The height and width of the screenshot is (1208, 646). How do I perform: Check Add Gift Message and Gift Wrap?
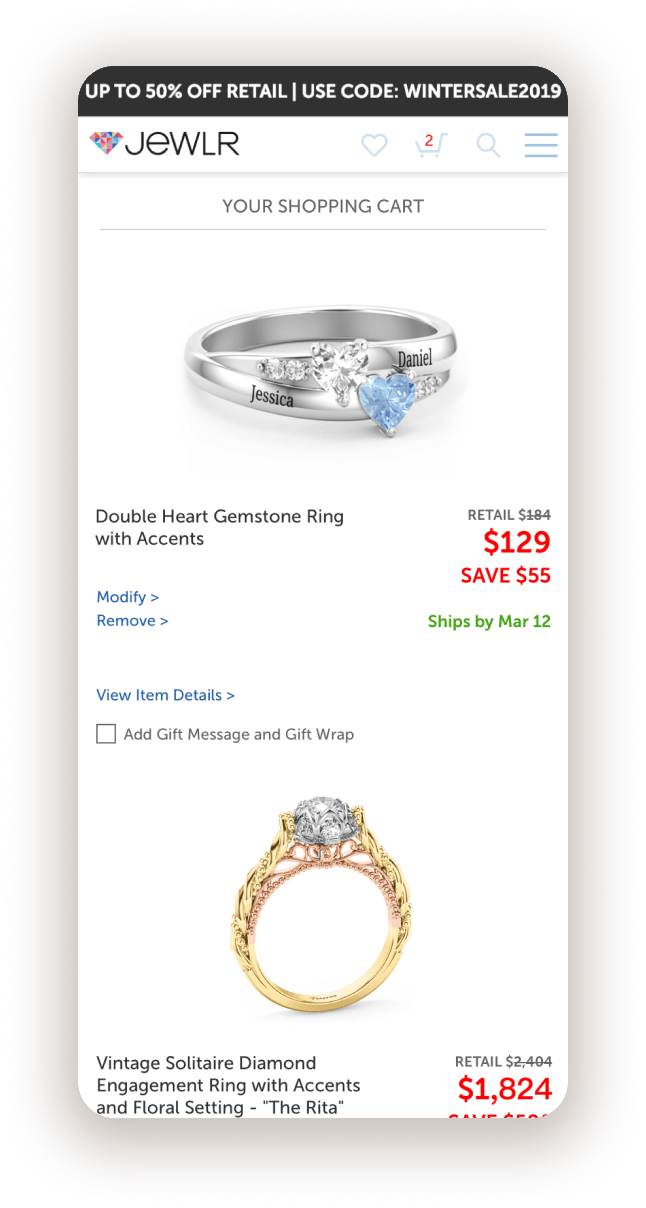[106, 734]
